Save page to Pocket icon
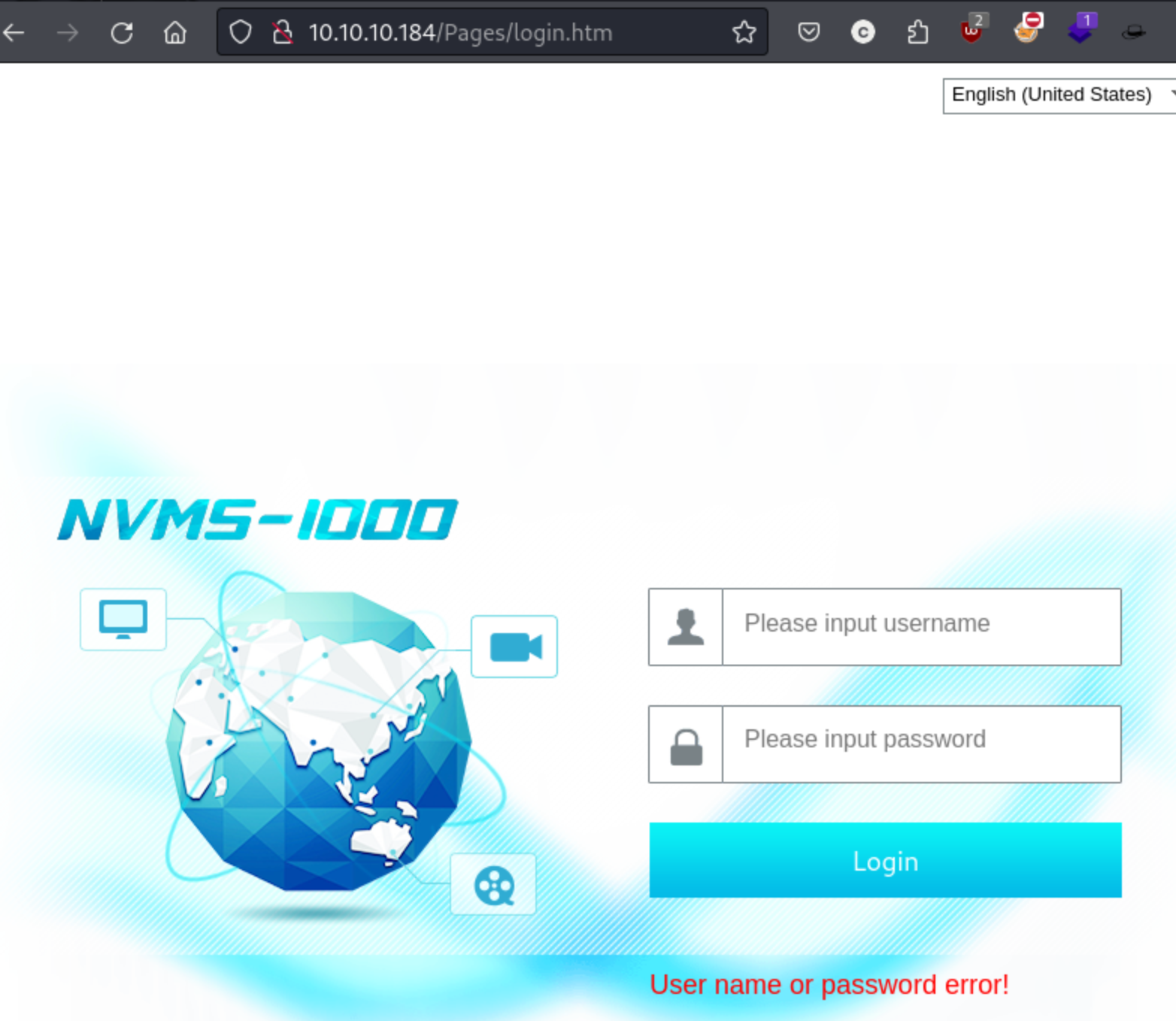This screenshot has height=1021, width=1176. pos(809,32)
